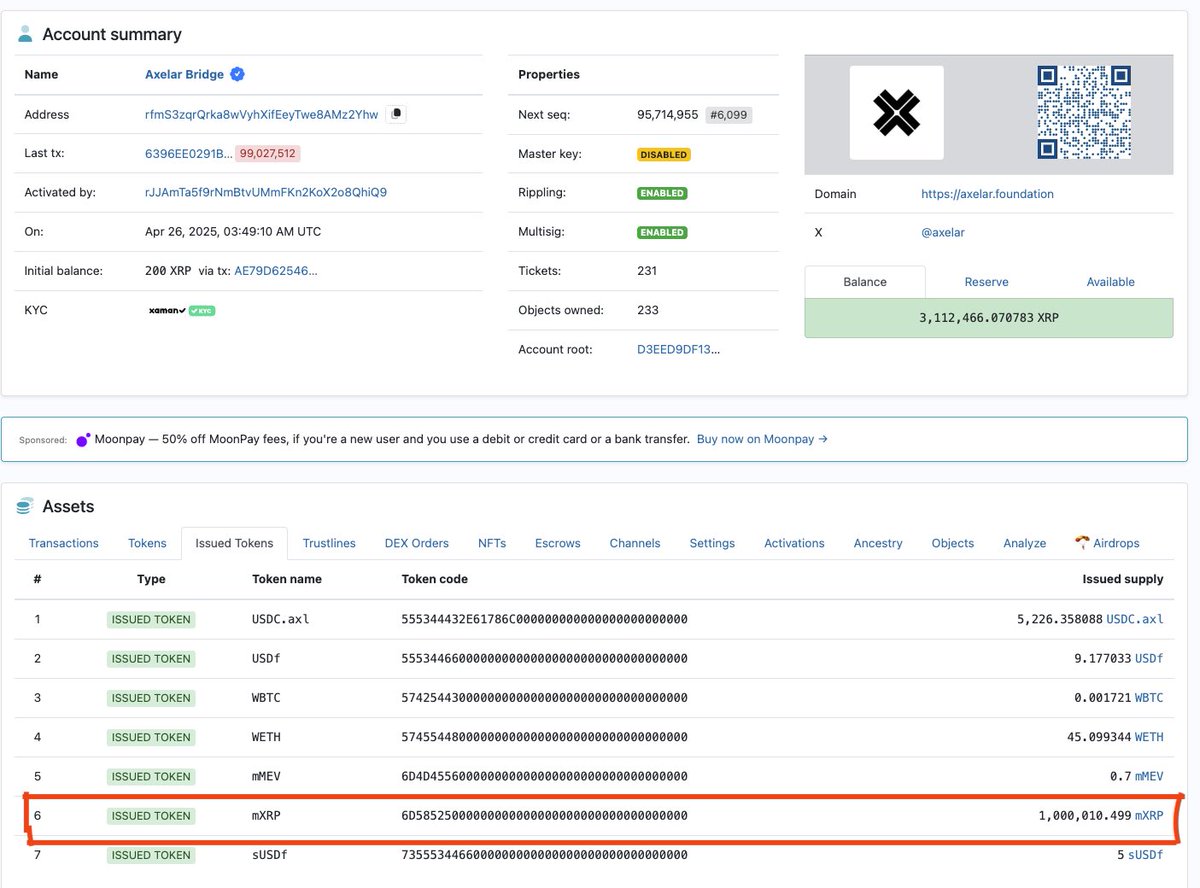The height and width of the screenshot is (888, 1200).
Task: Select the Balance tab
Action: [865, 282]
